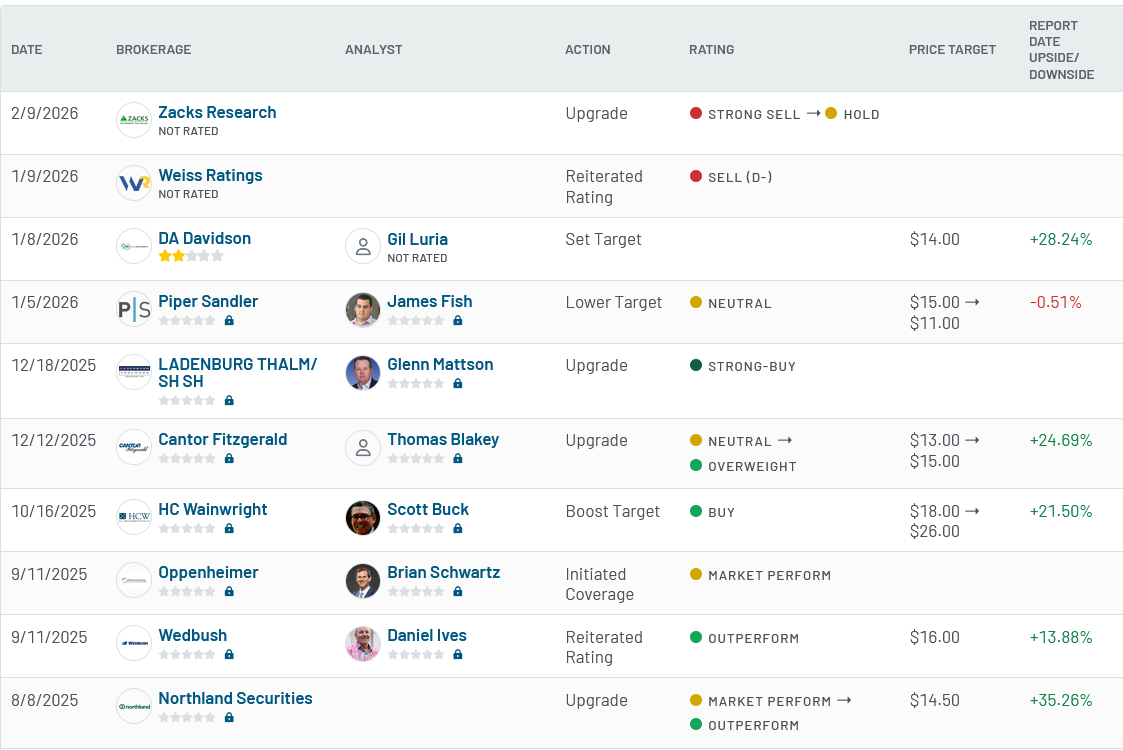Screen dimensions: 1123x750
Task: Click the DATE column header
Action: pyautogui.click(x=26, y=49)
